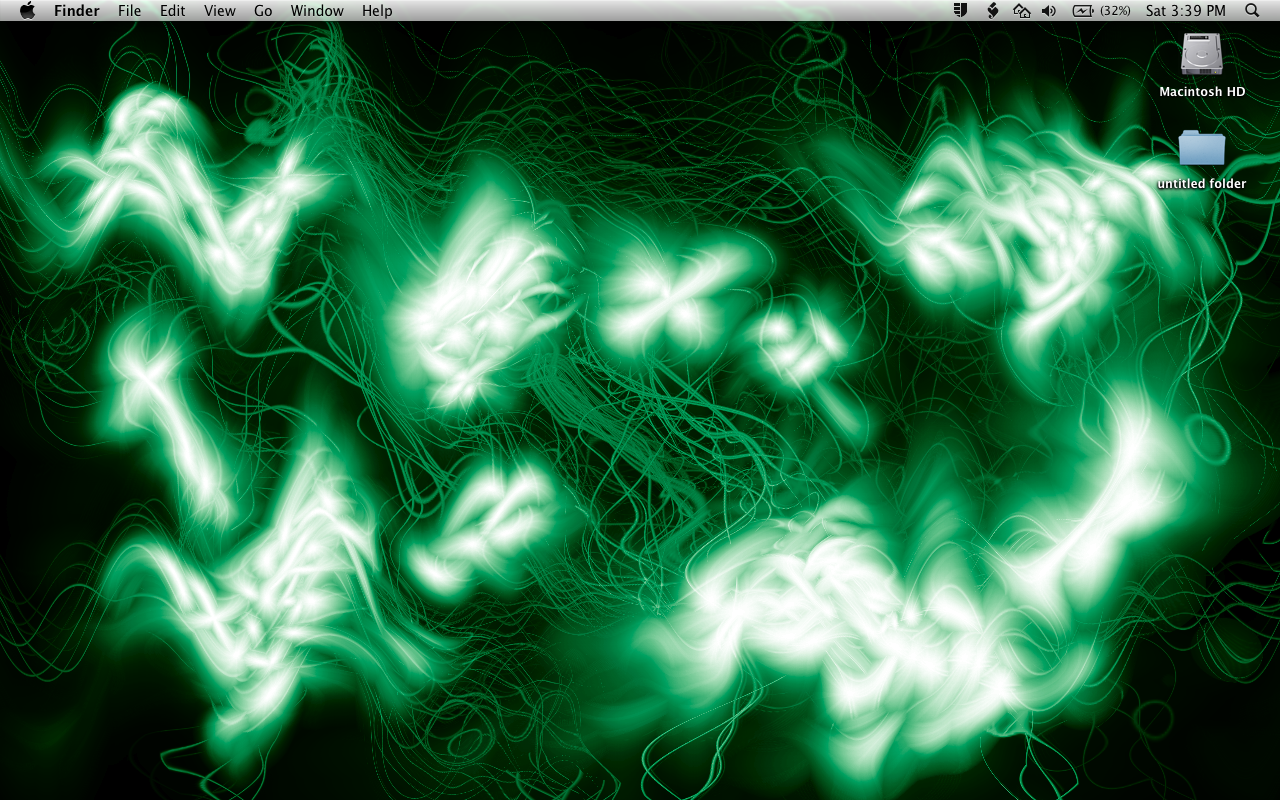
Task: Open the Finder application menu
Action: 77,11
